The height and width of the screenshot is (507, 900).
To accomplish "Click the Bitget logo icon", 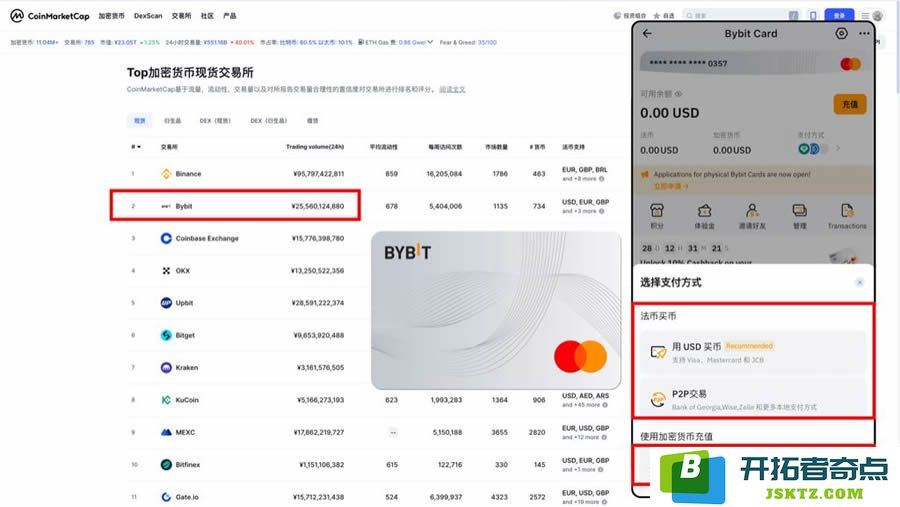I will click(166, 335).
